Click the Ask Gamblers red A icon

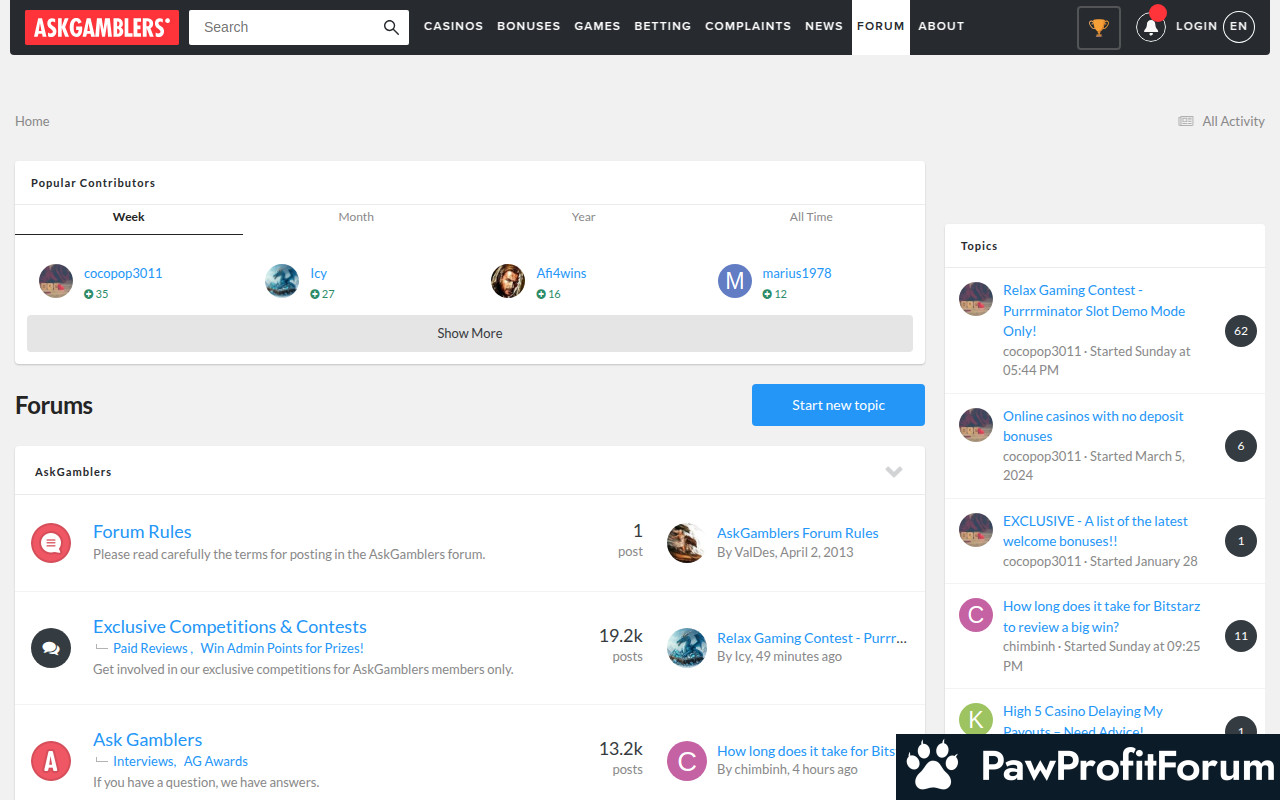(x=51, y=761)
